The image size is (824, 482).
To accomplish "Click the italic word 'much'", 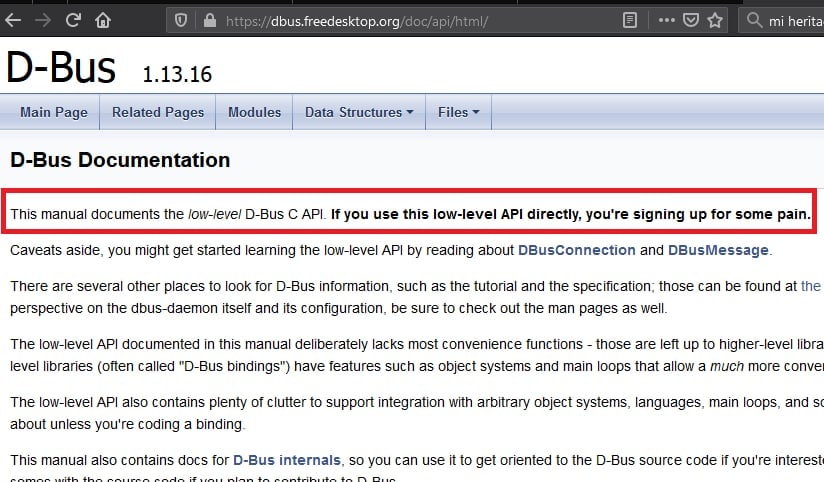I will coord(727,366).
